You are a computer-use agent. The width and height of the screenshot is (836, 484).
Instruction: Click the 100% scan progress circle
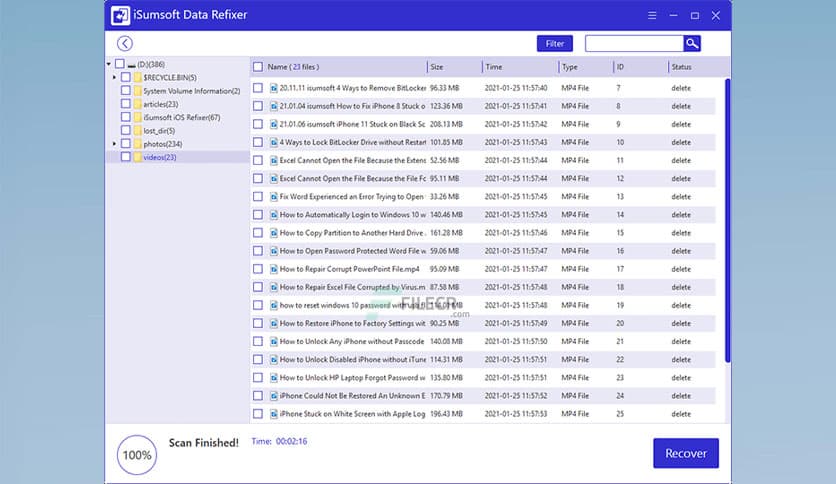[x=137, y=455]
